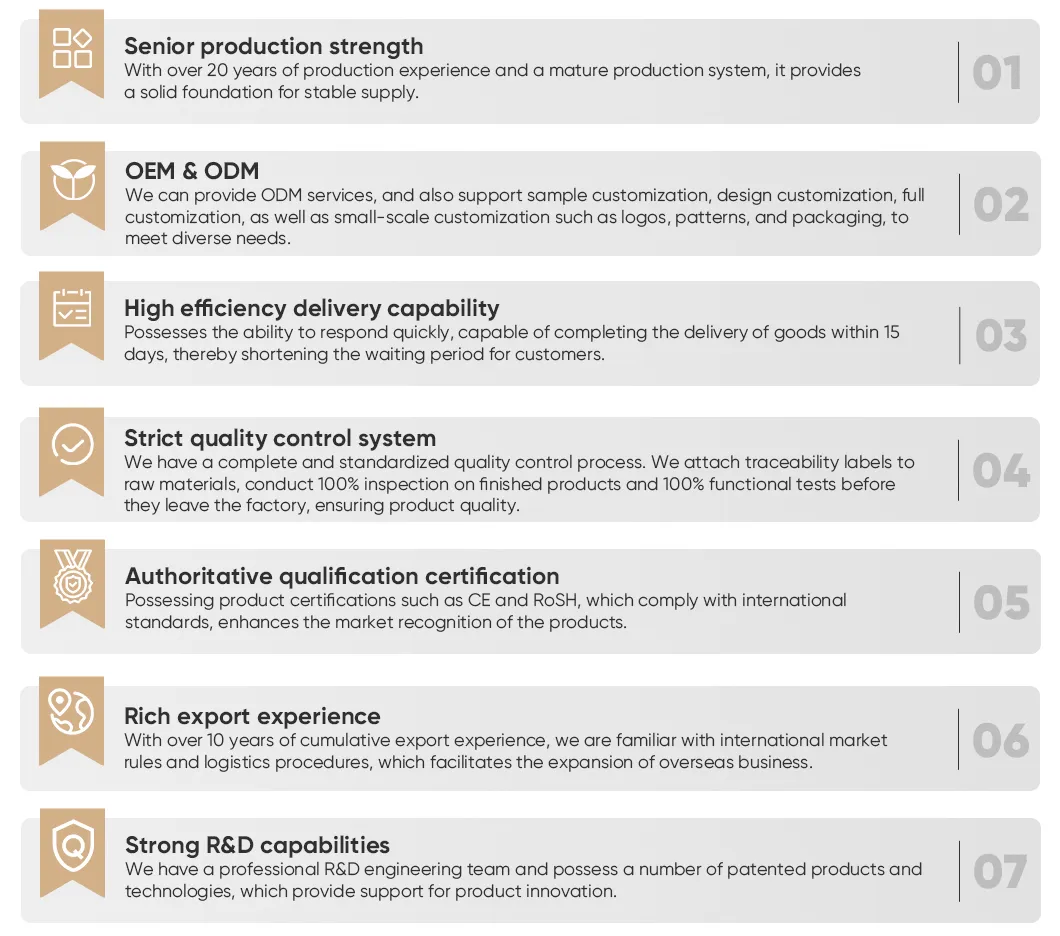Click the medal certification badge icon
This screenshot has height=936, width=1060.
[x=72, y=577]
